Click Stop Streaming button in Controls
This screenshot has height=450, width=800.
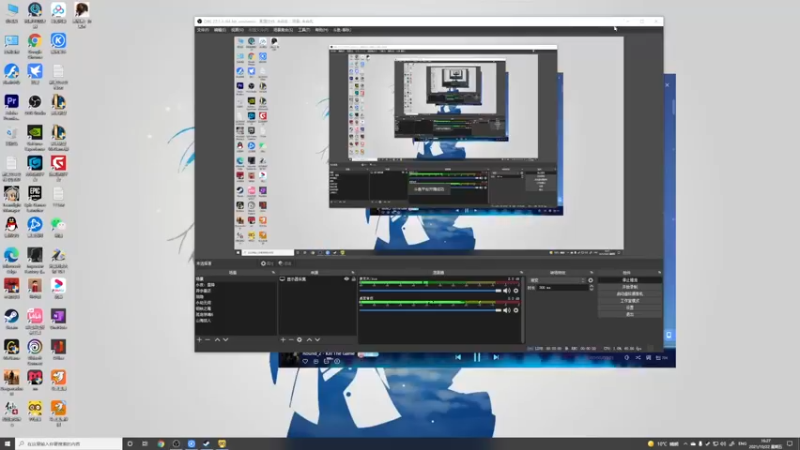click(x=630, y=280)
